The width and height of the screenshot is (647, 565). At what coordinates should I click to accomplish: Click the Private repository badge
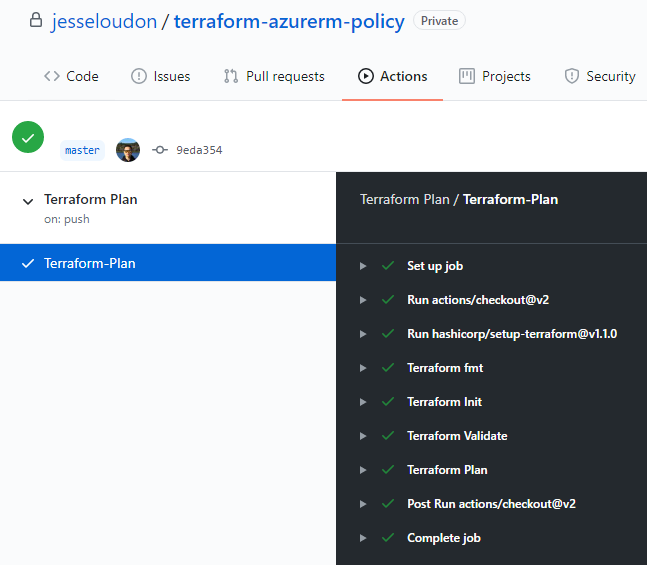439,21
